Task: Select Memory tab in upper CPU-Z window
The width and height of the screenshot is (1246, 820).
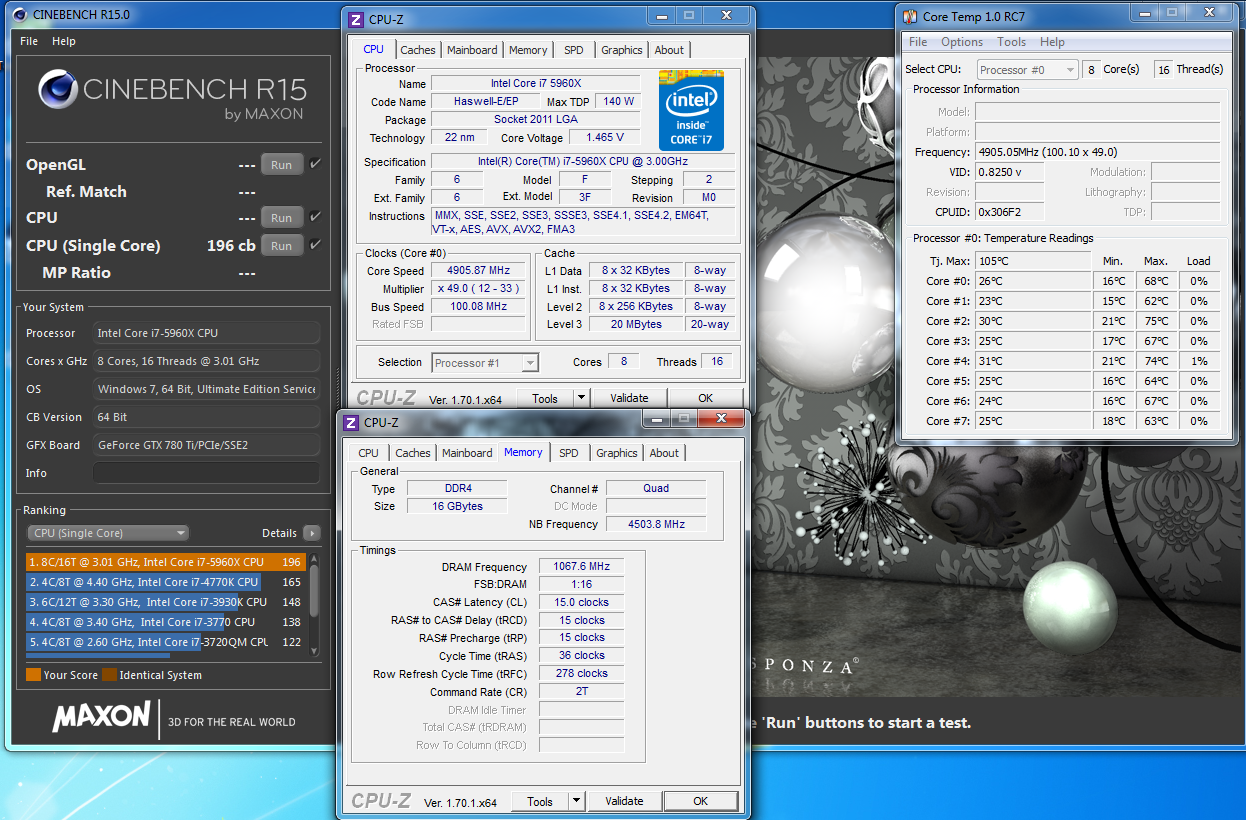Action: [x=528, y=50]
